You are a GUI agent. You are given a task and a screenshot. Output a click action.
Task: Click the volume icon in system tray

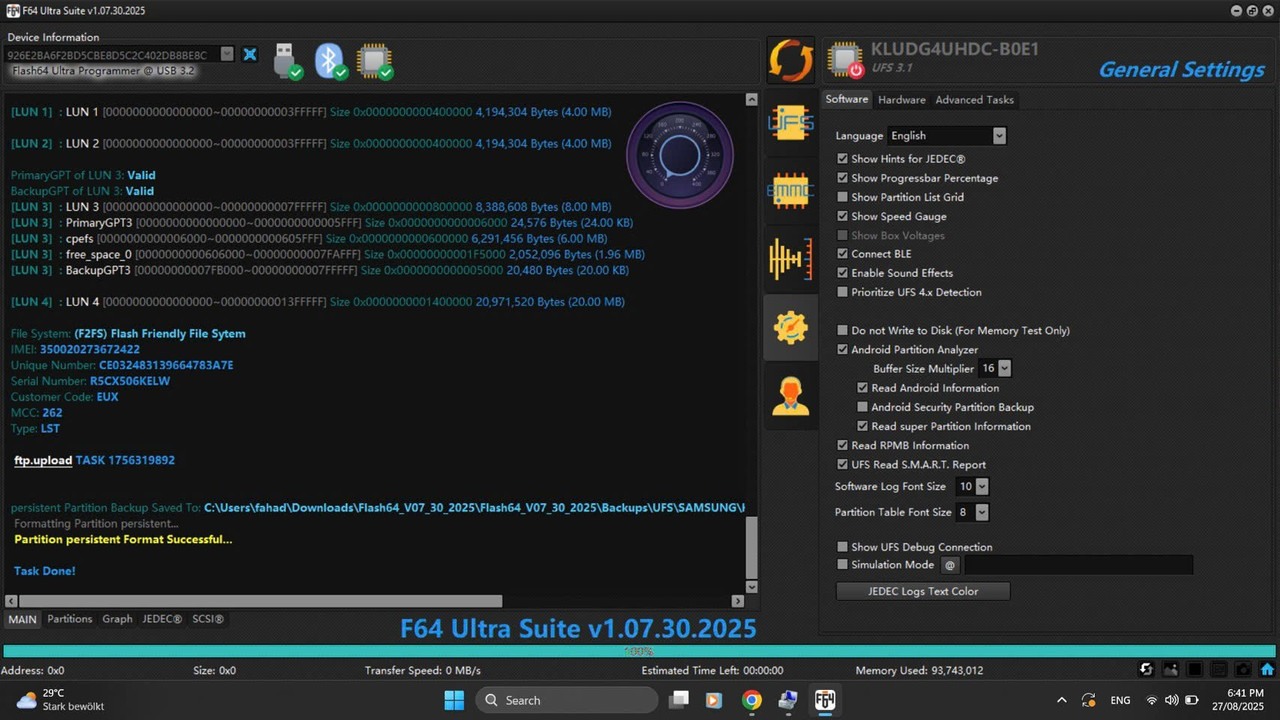pos(1170,700)
